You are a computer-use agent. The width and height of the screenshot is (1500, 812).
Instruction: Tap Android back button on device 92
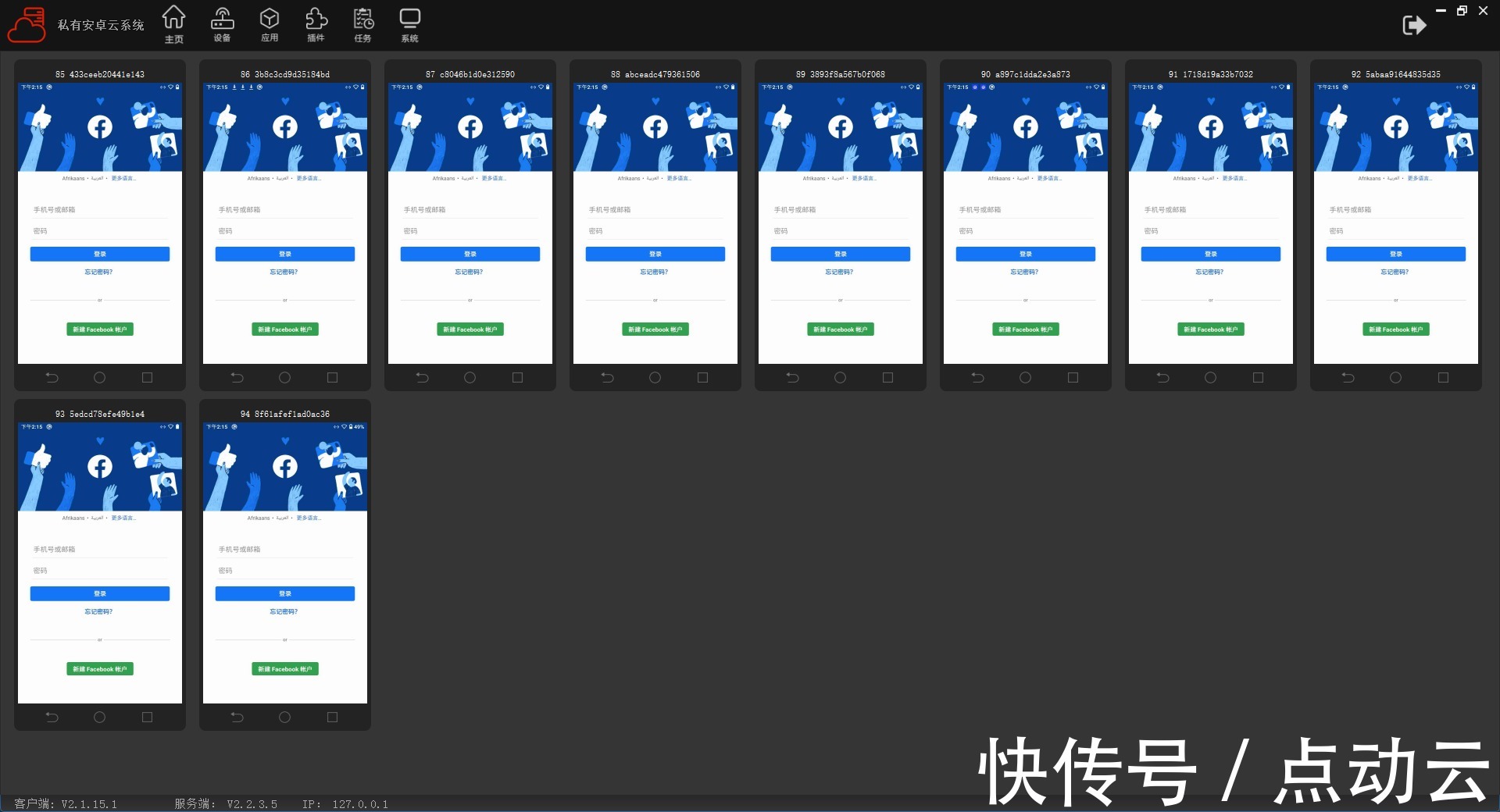[x=1348, y=378]
